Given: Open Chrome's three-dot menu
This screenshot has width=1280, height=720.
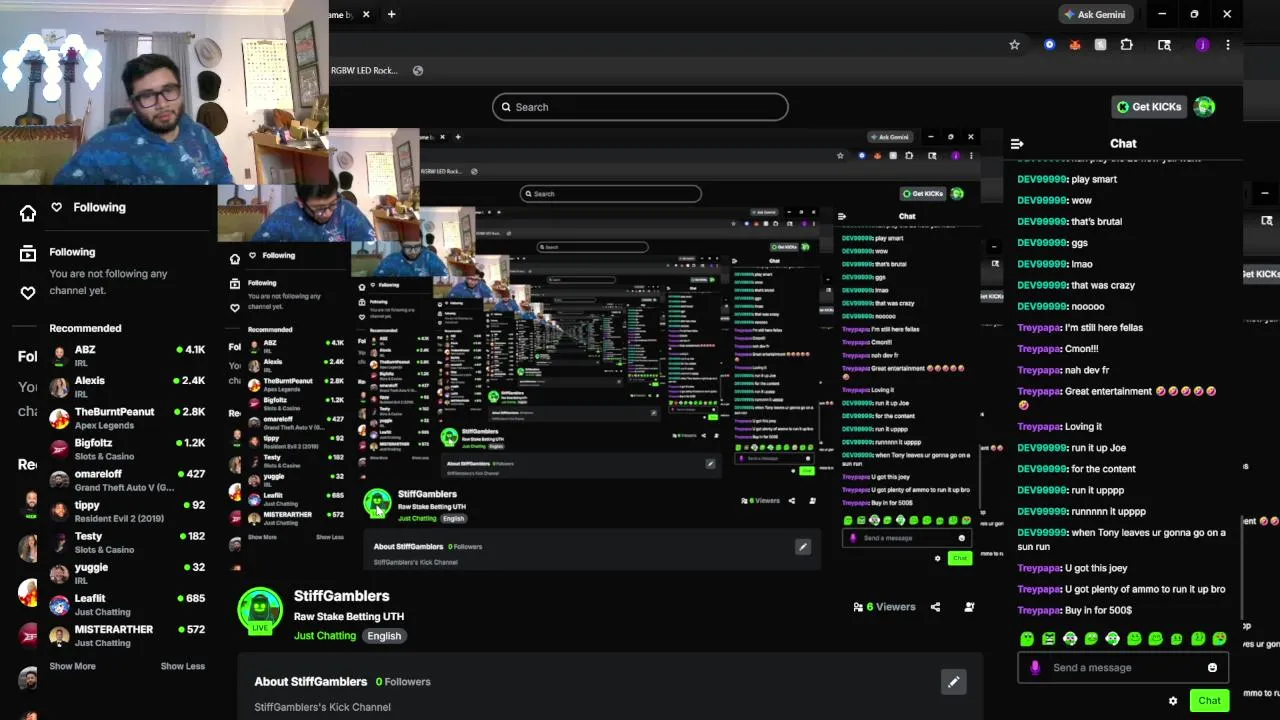Looking at the screenshot, I should pos(1228,45).
